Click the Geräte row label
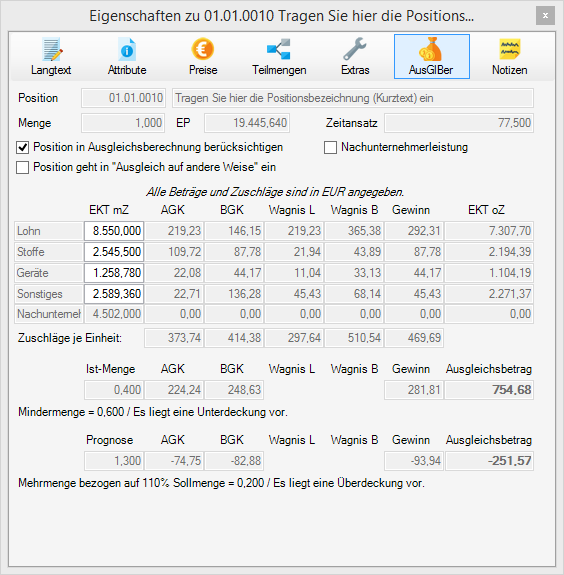The height and width of the screenshot is (575, 564). click(49, 273)
